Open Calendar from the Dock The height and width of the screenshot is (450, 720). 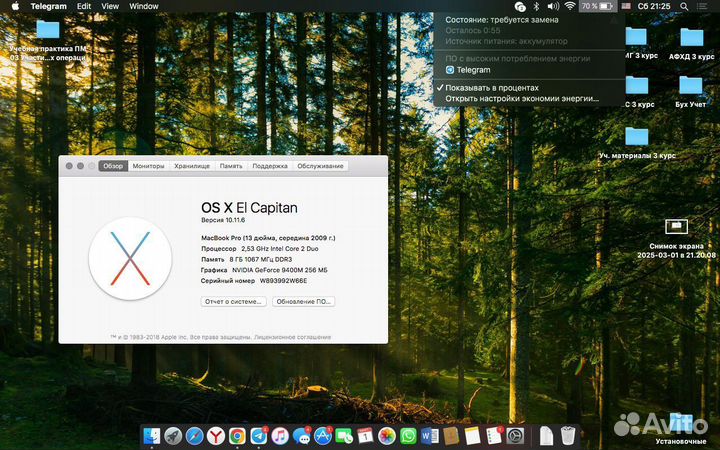pyautogui.click(x=365, y=436)
